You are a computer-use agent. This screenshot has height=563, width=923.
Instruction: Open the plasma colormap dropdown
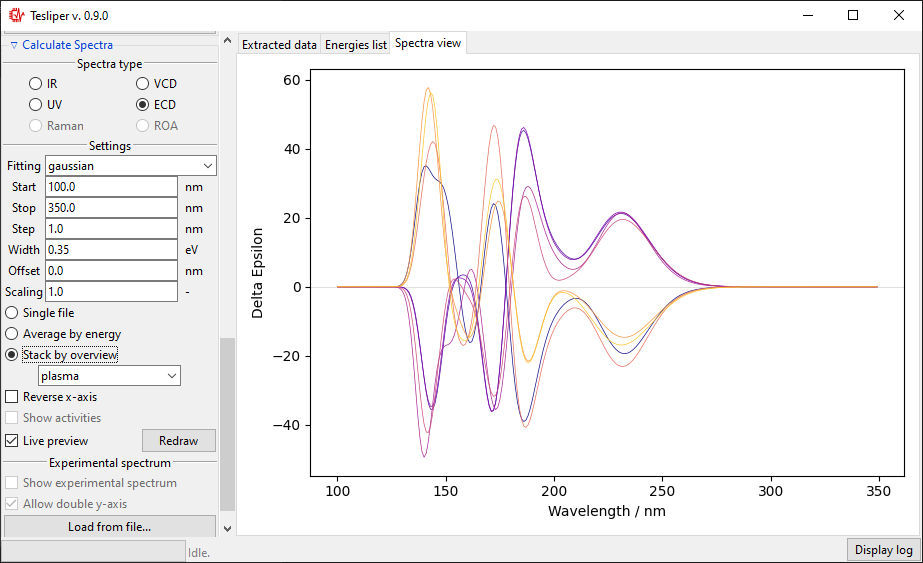click(x=109, y=376)
